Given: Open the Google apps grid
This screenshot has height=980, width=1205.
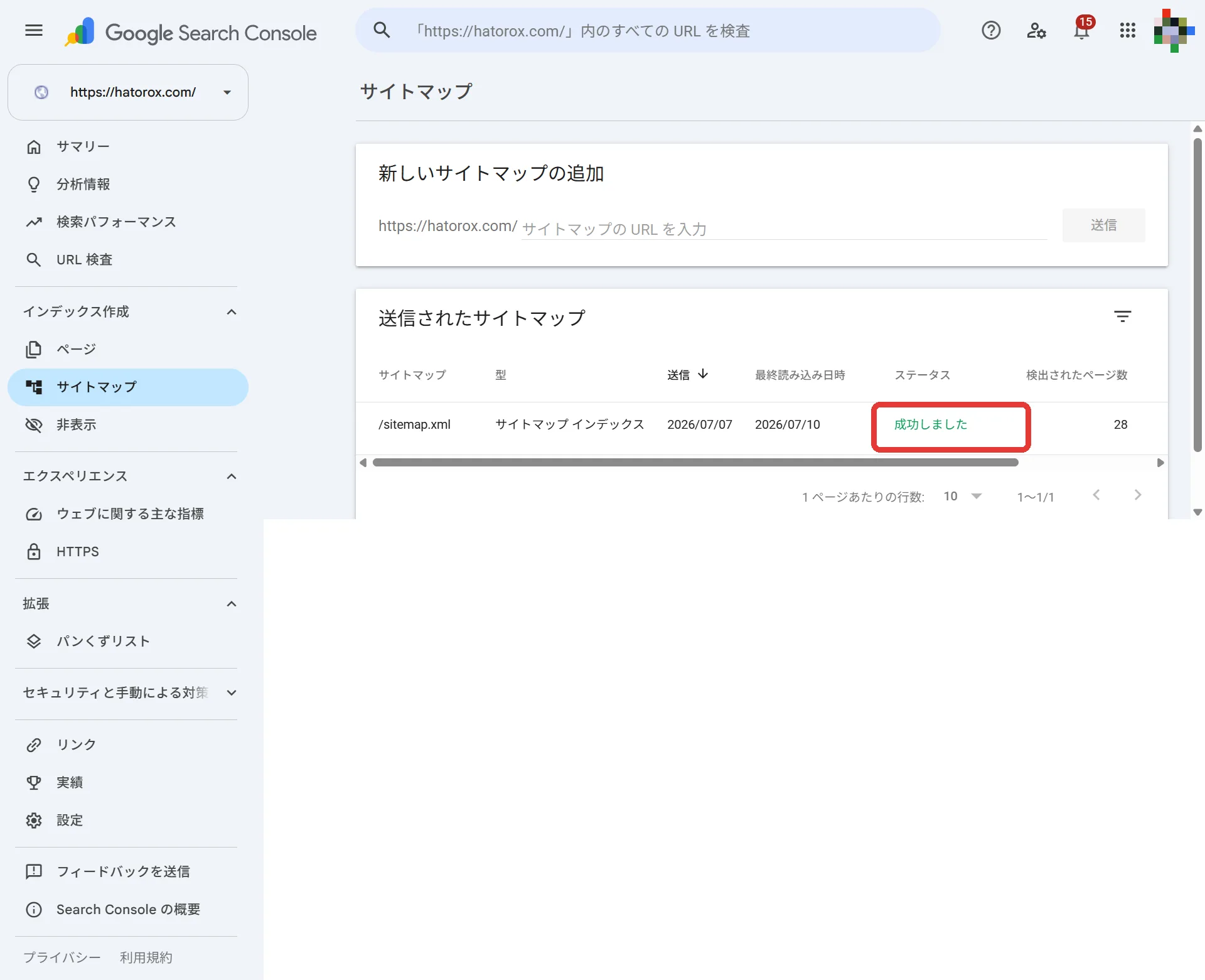Looking at the screenshot, I should (x=1128, y=30).
